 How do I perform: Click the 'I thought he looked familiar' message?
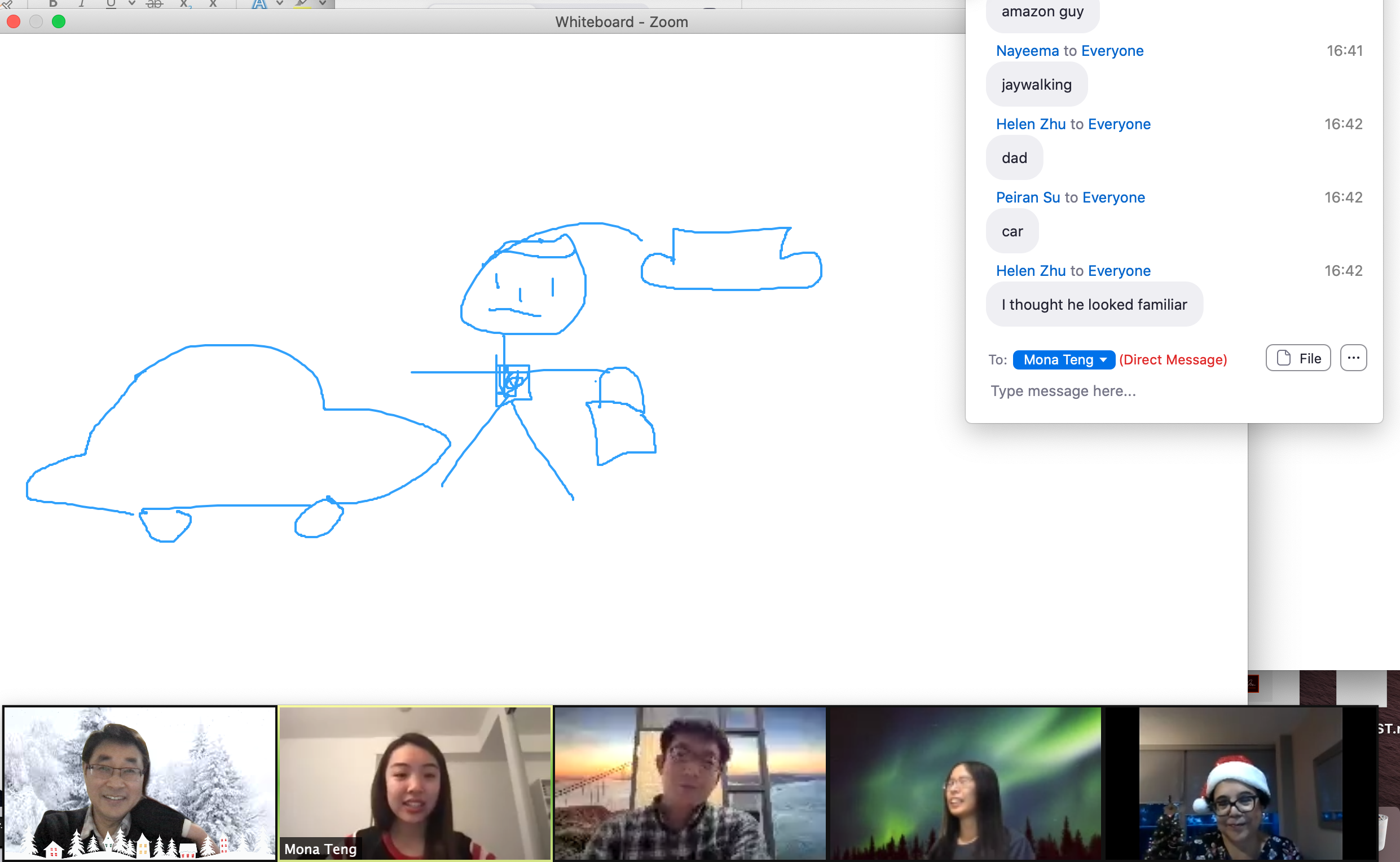1094,305
